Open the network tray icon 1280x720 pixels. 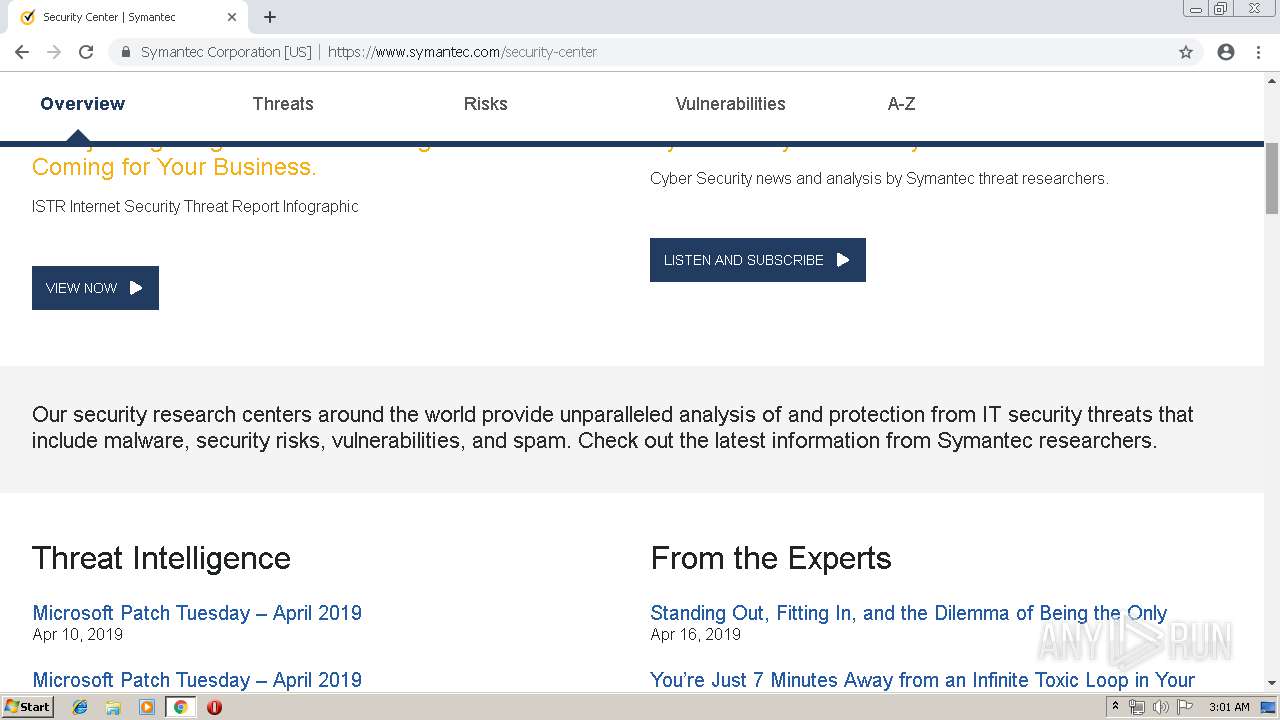point(1137,707)
